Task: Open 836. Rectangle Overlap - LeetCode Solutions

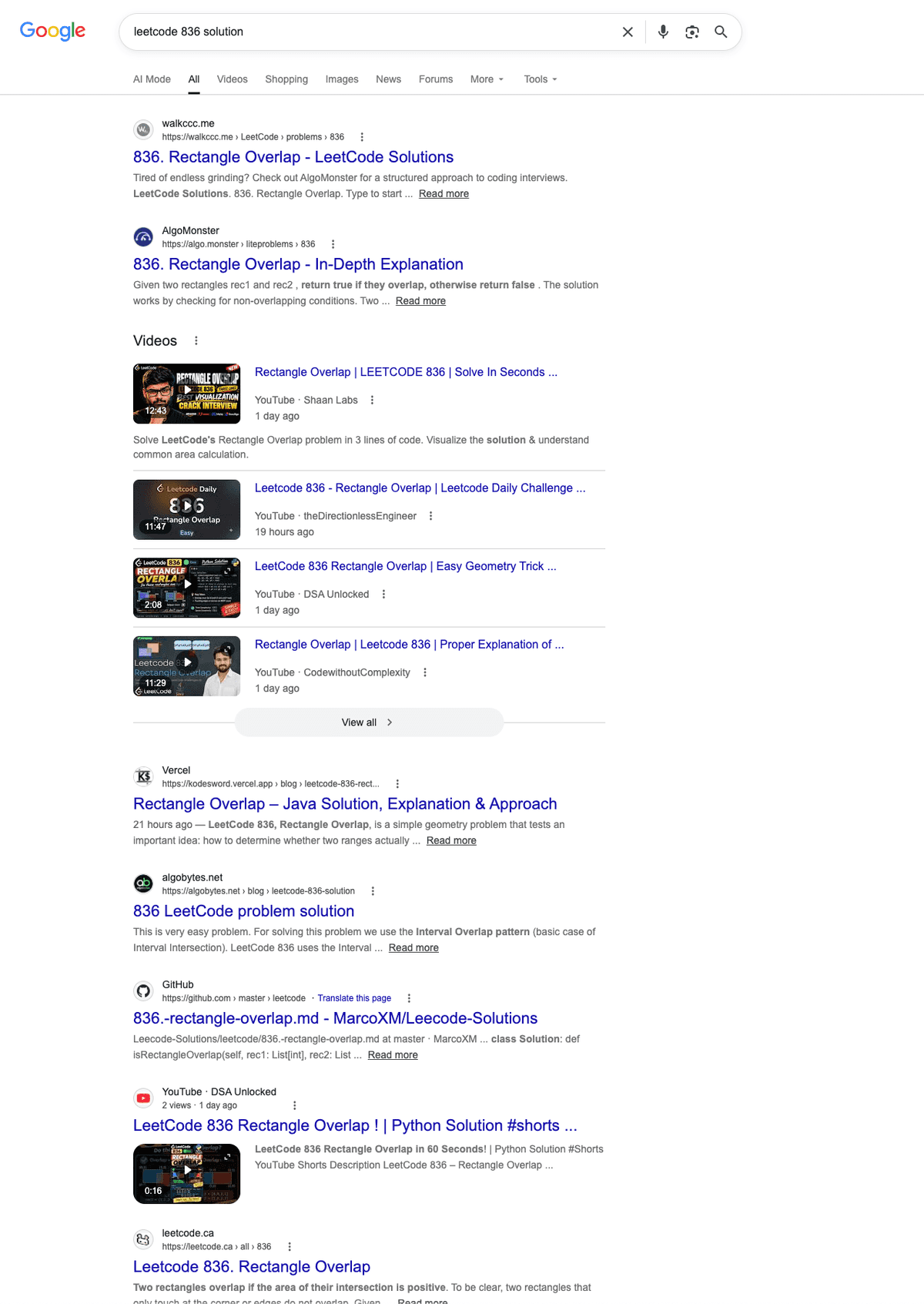Action: (x=293, y=157)
